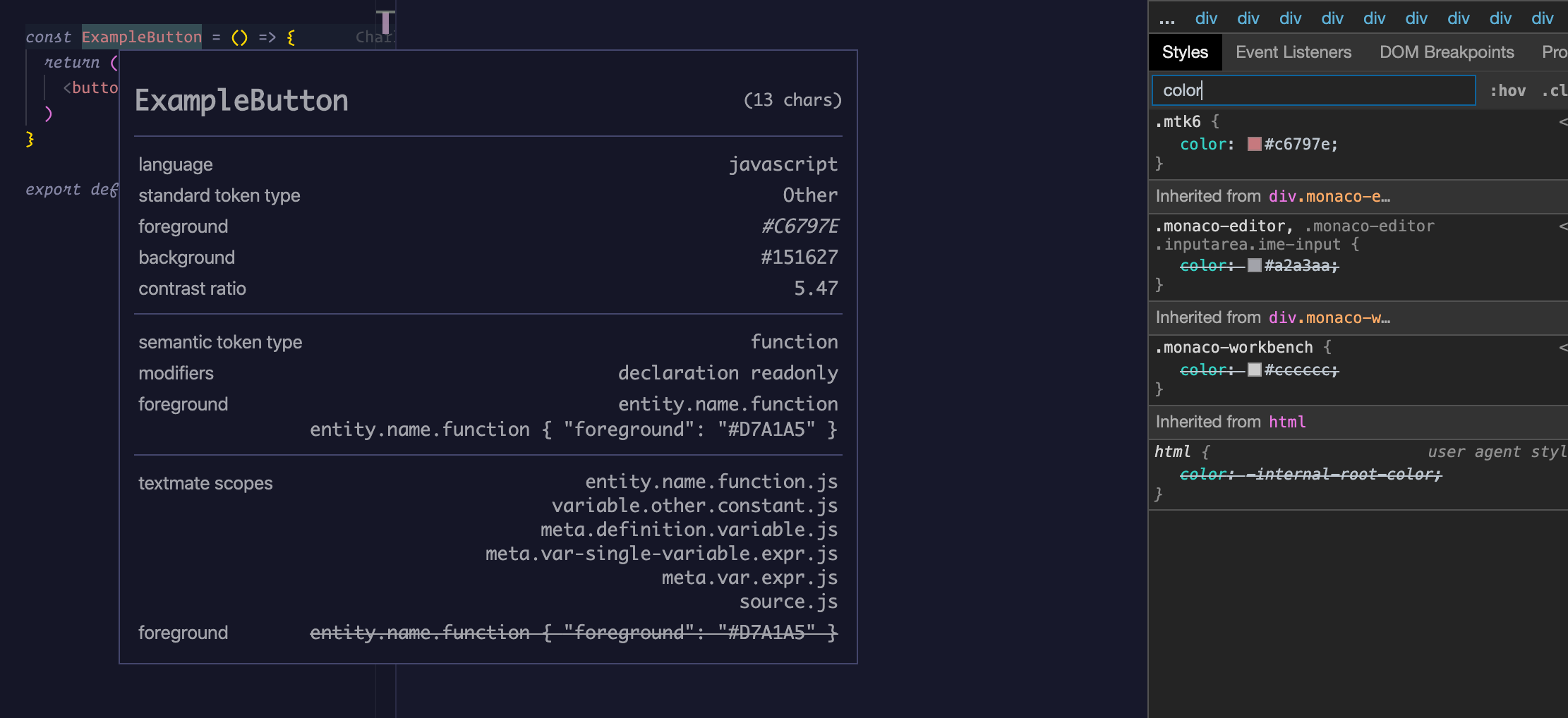Switch to the Event Listeners tab
Screen dimensions: 1568x718
(1293, 51)
